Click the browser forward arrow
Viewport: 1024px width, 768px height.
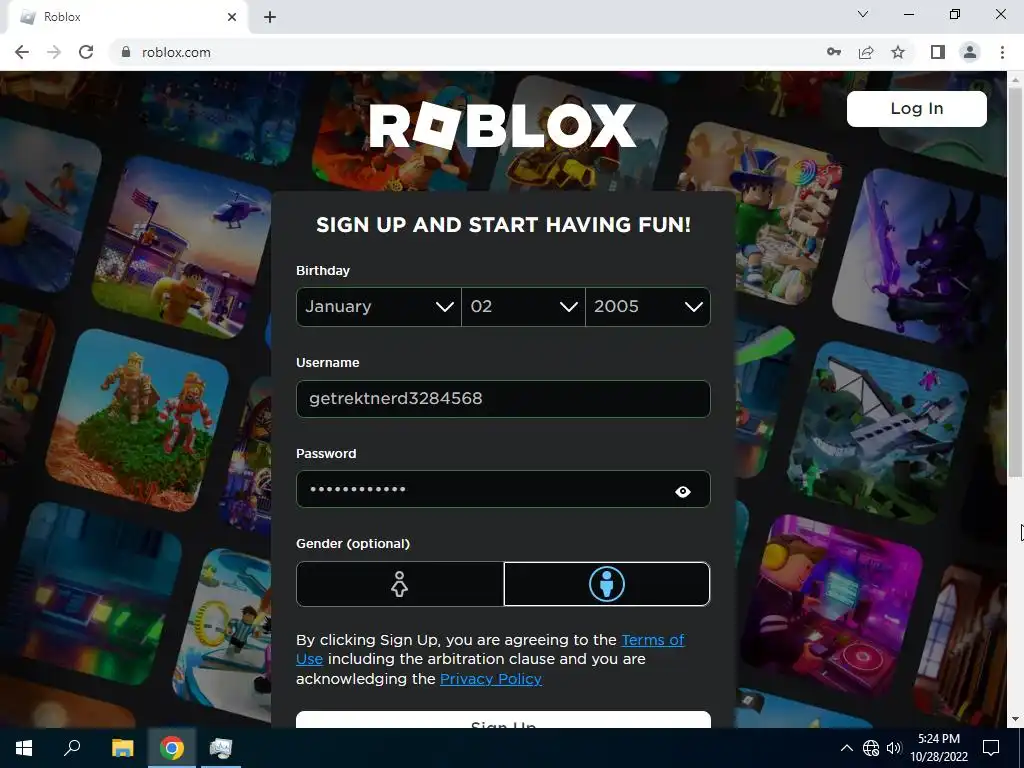pos(54,52)
